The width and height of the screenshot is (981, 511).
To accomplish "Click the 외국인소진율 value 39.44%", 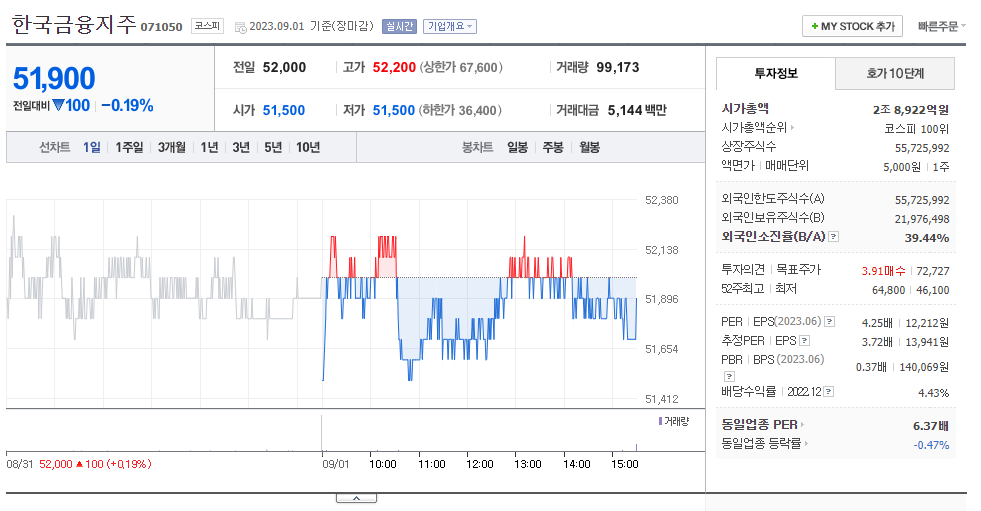I will click(x=927, y=238).
